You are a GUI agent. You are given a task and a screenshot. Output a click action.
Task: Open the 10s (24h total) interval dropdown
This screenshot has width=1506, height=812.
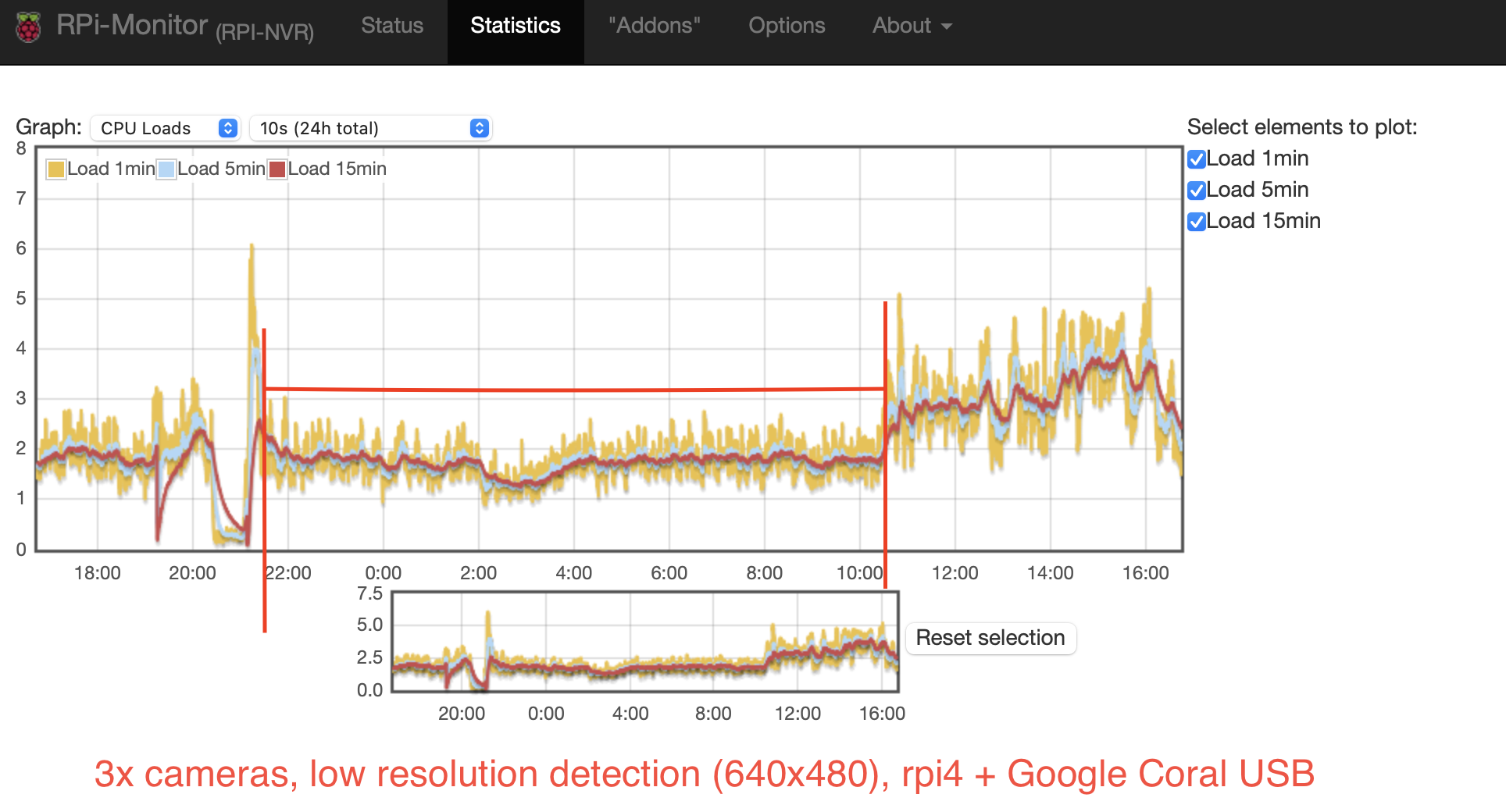coord(370,128)
